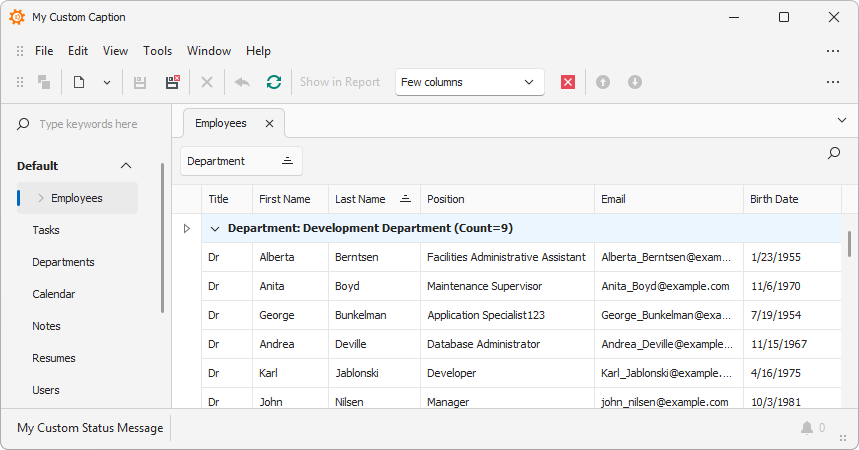This screenshot has height=450, width=859.
Task: Click the Save icon in toolbar
Action: (140, 82)
